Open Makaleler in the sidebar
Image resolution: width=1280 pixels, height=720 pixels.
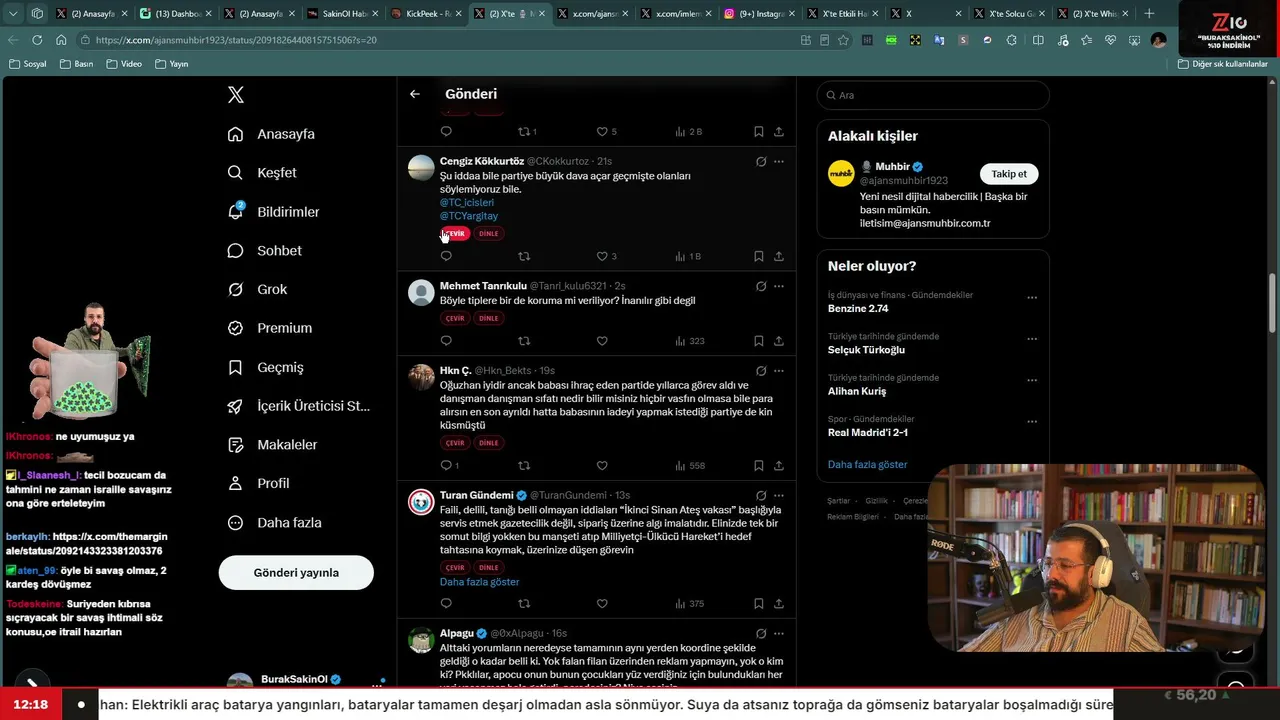coord(273,445)
